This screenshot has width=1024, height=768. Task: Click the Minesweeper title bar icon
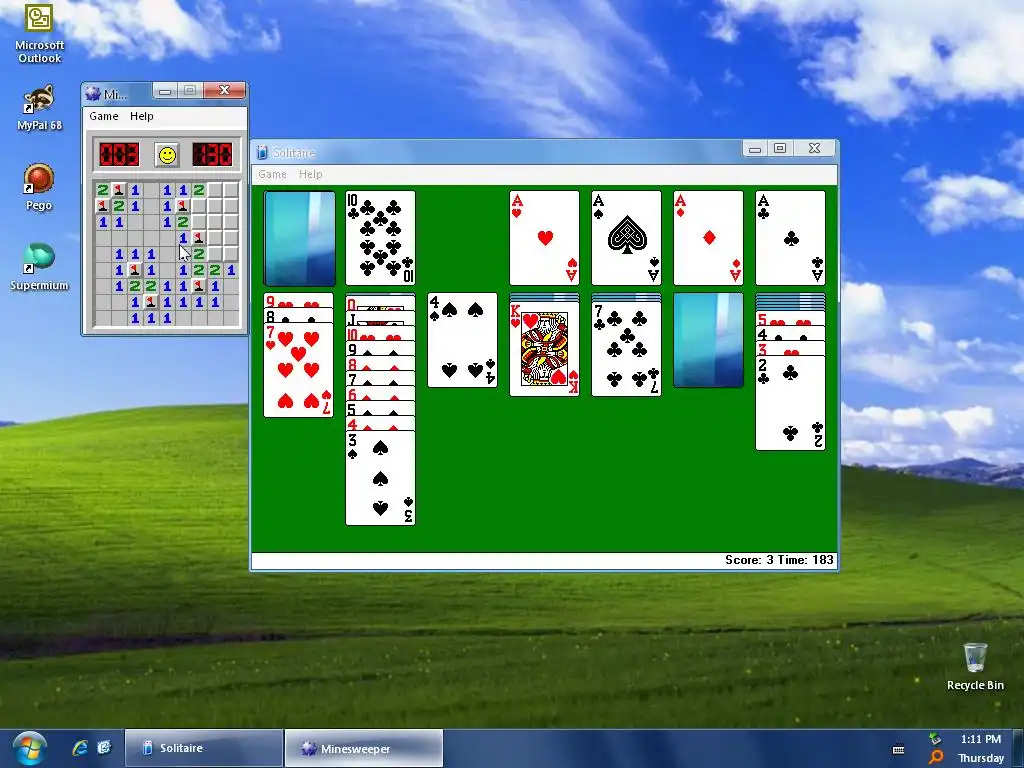coord(93,94)
